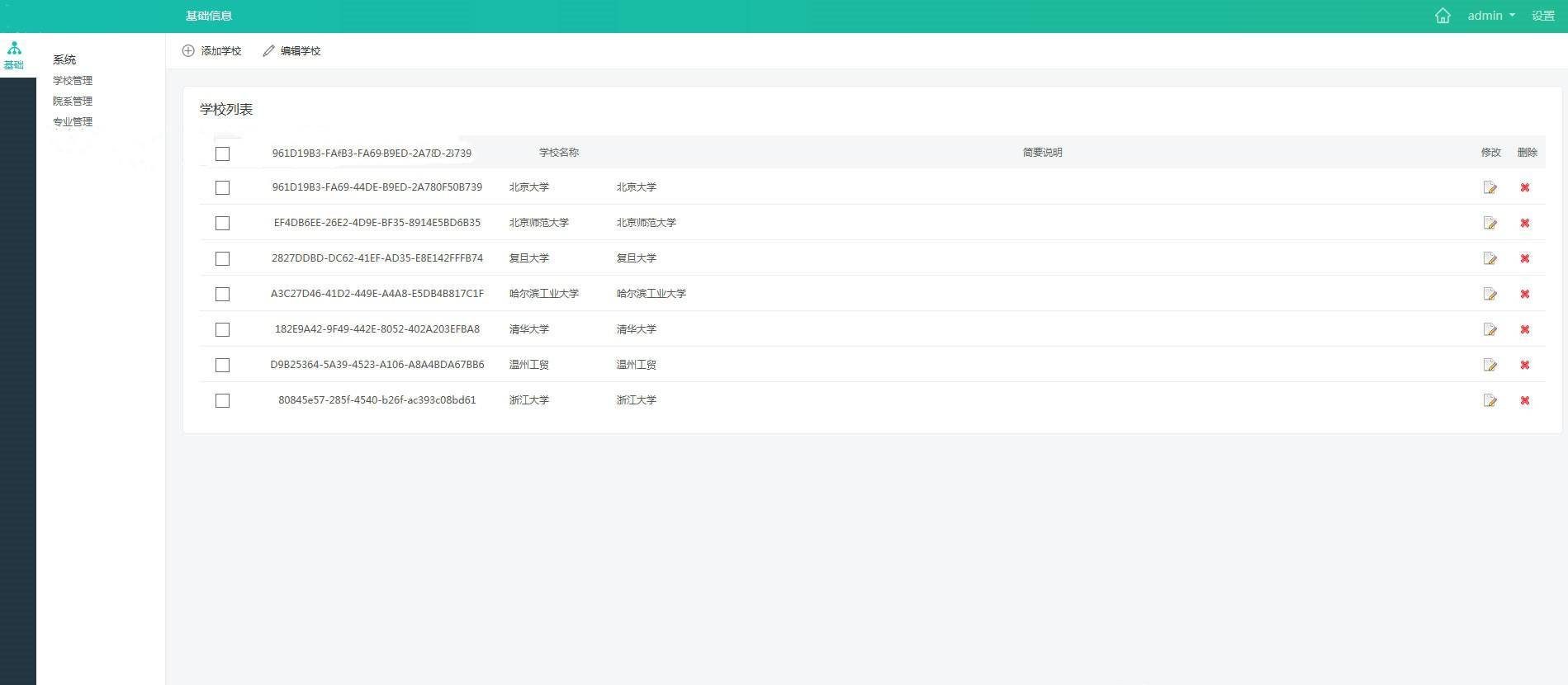Edit the 温州工贸 school record
This screenshot has width=1568, height=685.
(1490, 365)
